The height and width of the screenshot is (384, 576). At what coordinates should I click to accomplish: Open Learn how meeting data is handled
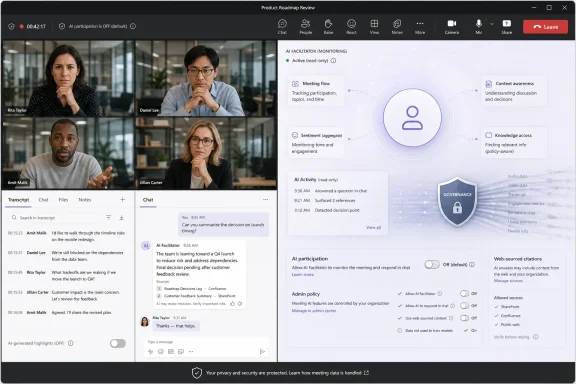(x=328, y=373)
